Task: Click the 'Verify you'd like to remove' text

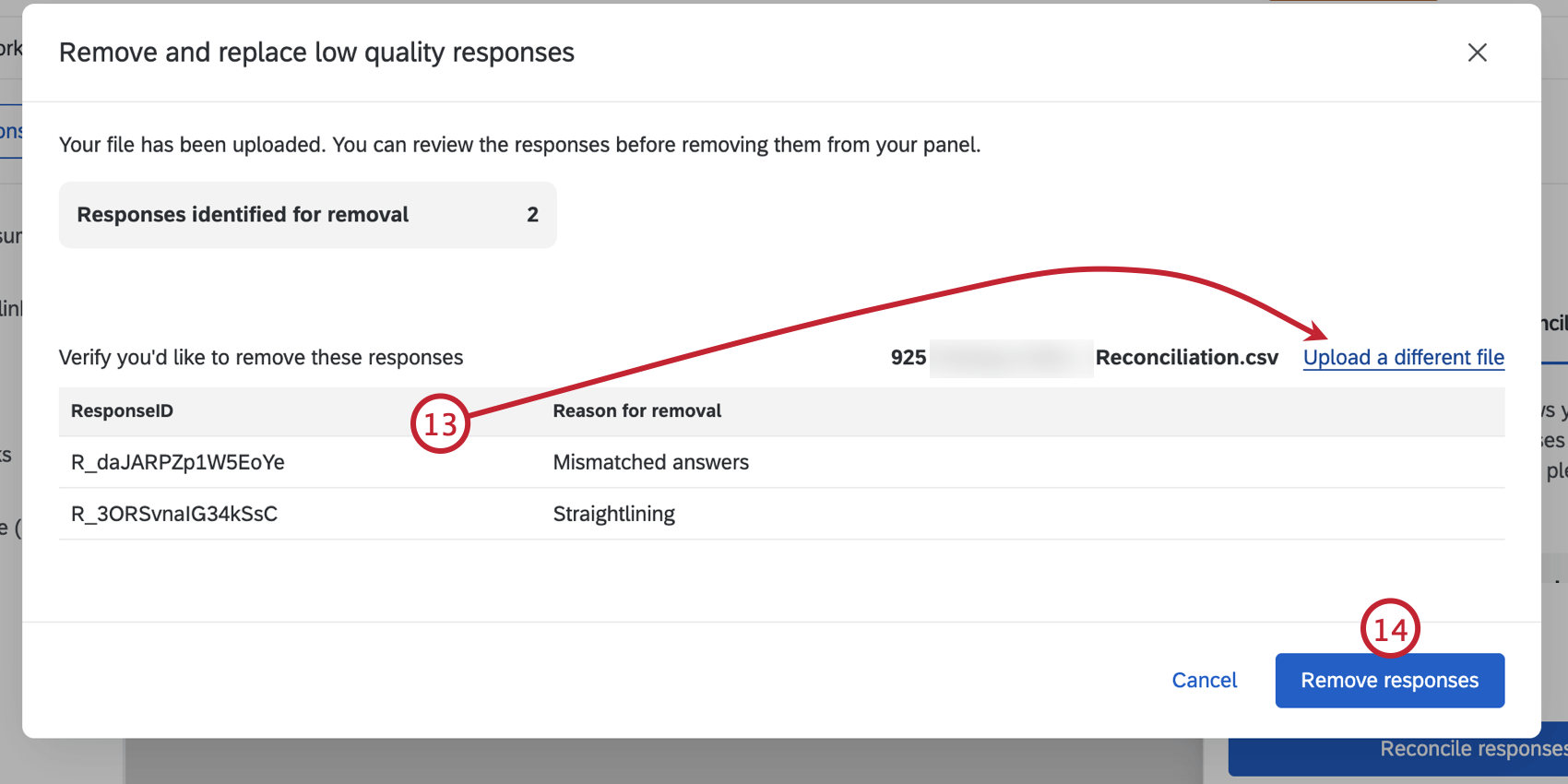Action: click(x=261, y=358)
